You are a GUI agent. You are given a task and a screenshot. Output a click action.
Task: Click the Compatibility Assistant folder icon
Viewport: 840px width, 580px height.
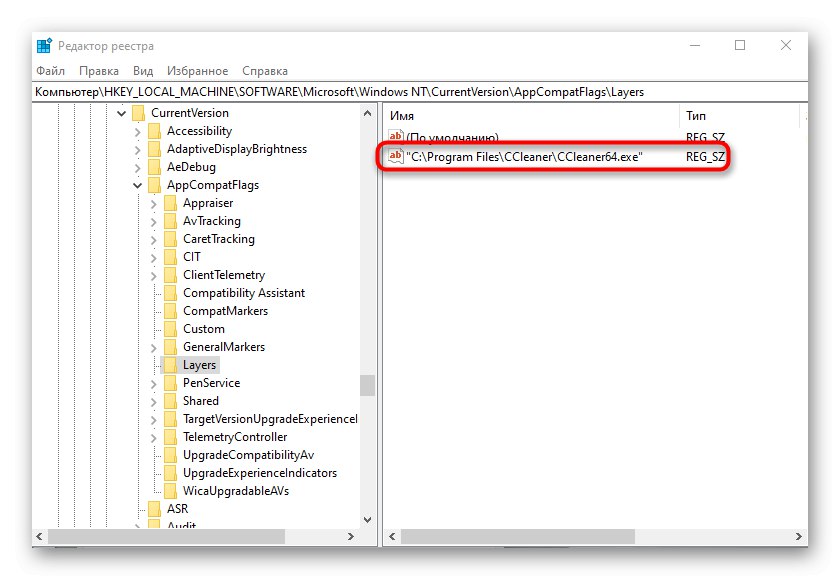(170, 293)
